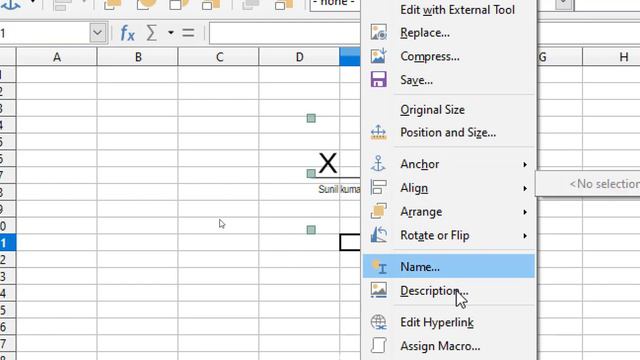Select the highlighted Name... menu entry
The image size is (640, 360).
click(449, 267)
